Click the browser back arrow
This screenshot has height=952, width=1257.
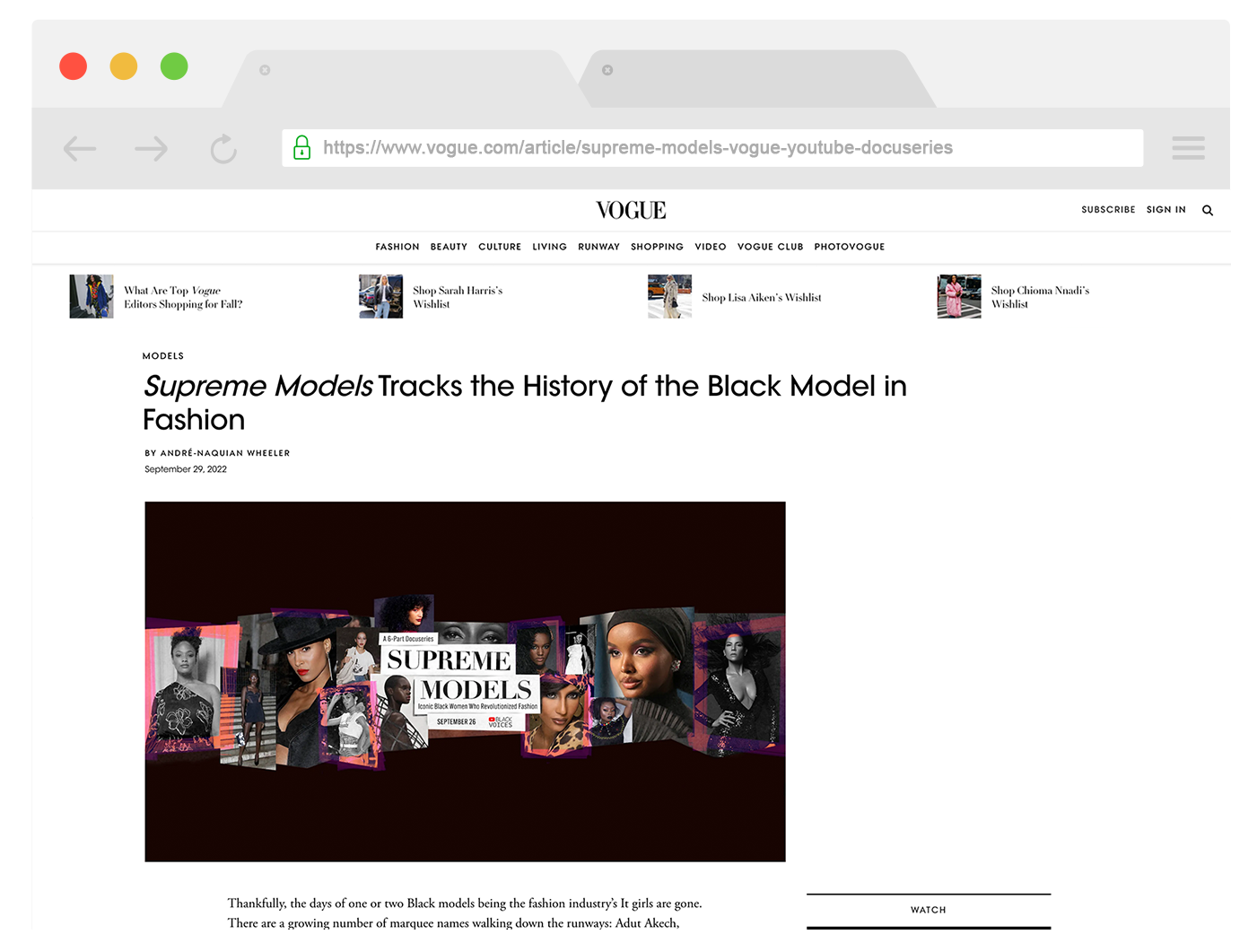click(x=80, y=148)
